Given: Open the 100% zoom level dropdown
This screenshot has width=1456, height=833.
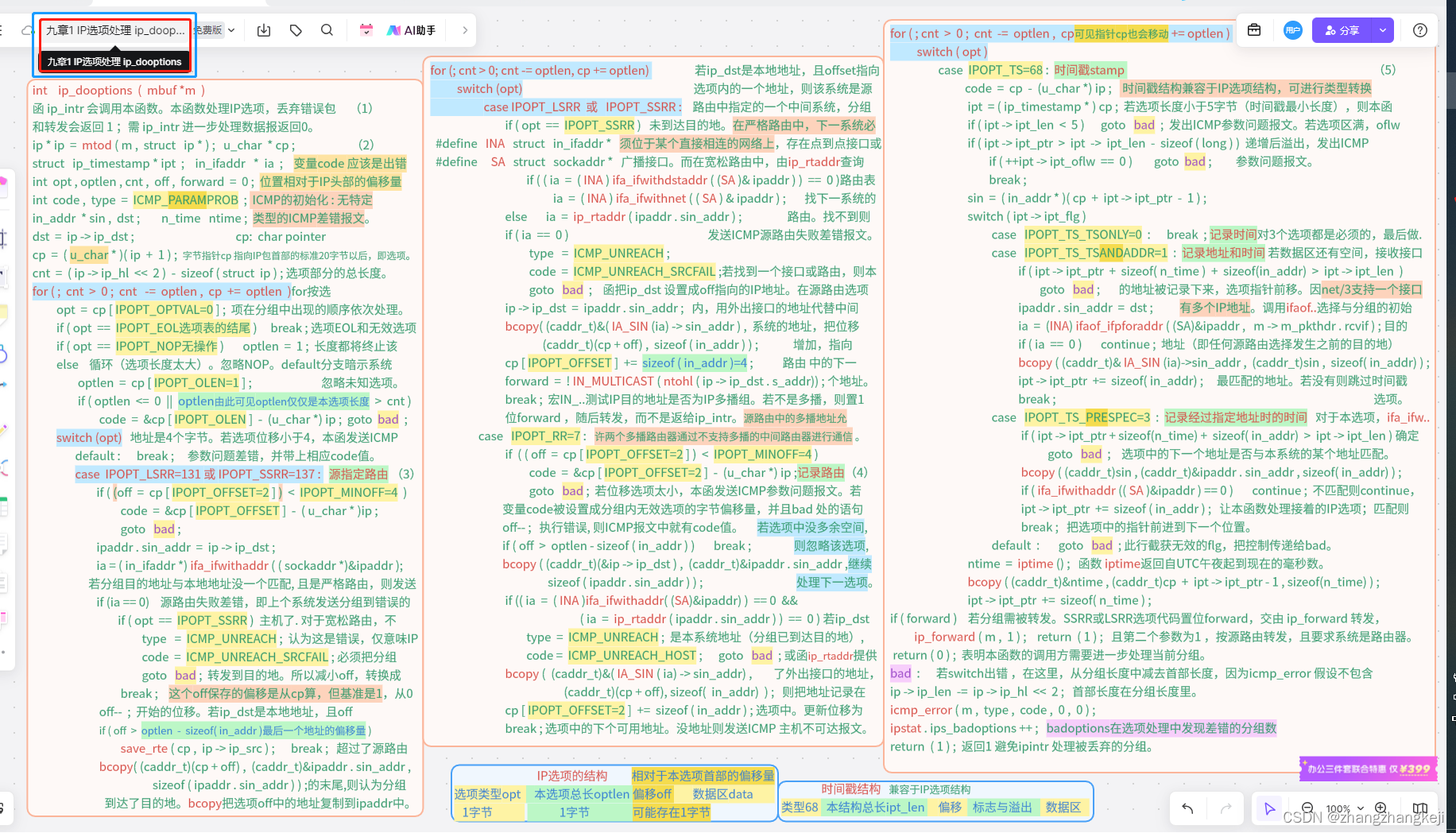Looking at the screenshot, I should 1345,808.
